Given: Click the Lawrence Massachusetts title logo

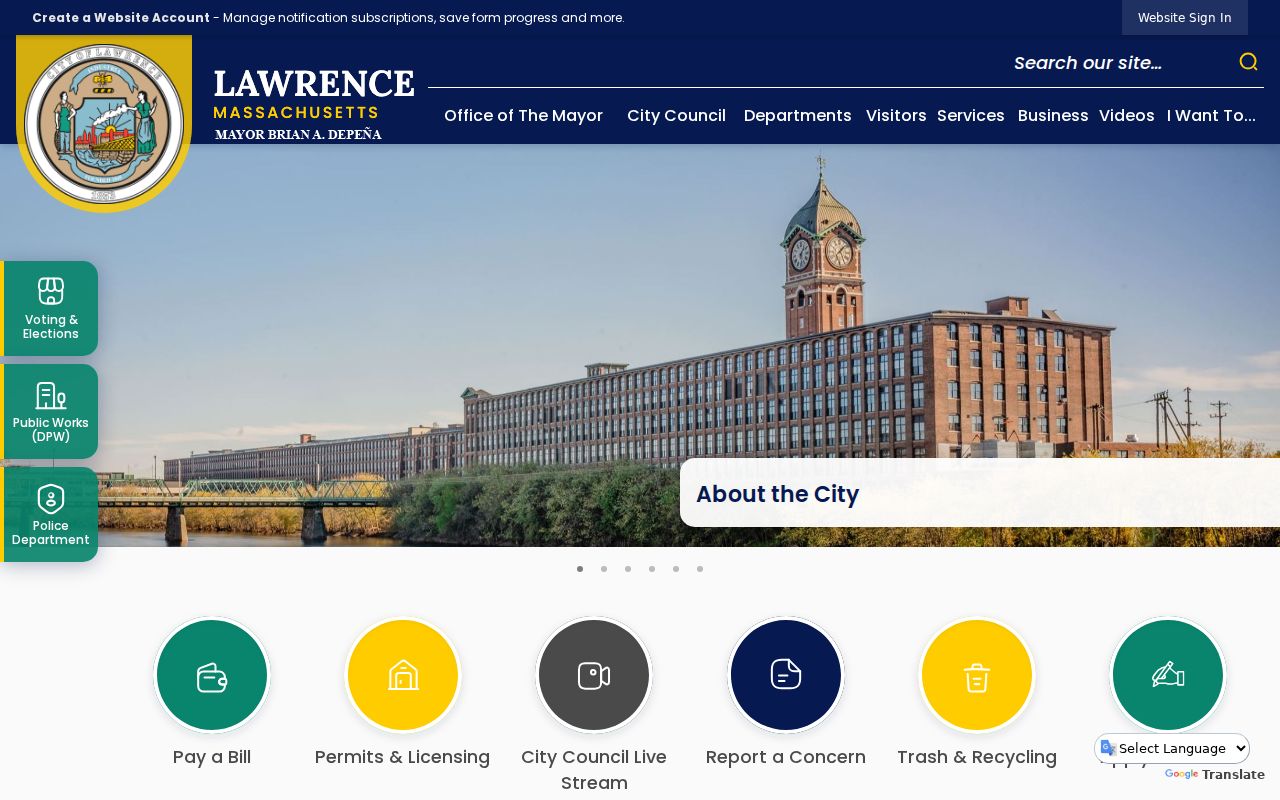Looking at the screenshot, I should (x=313, y=104).
